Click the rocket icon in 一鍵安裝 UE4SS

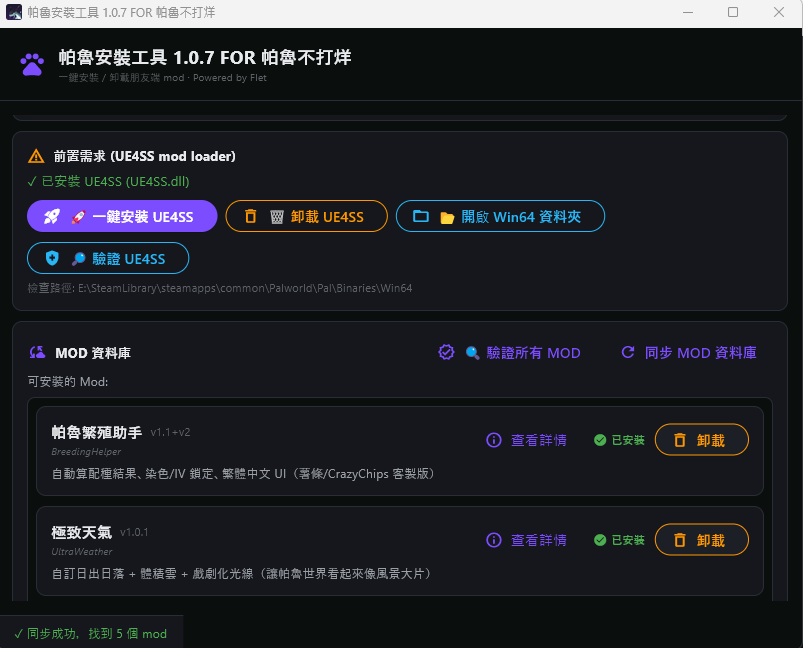click(51, 217)
